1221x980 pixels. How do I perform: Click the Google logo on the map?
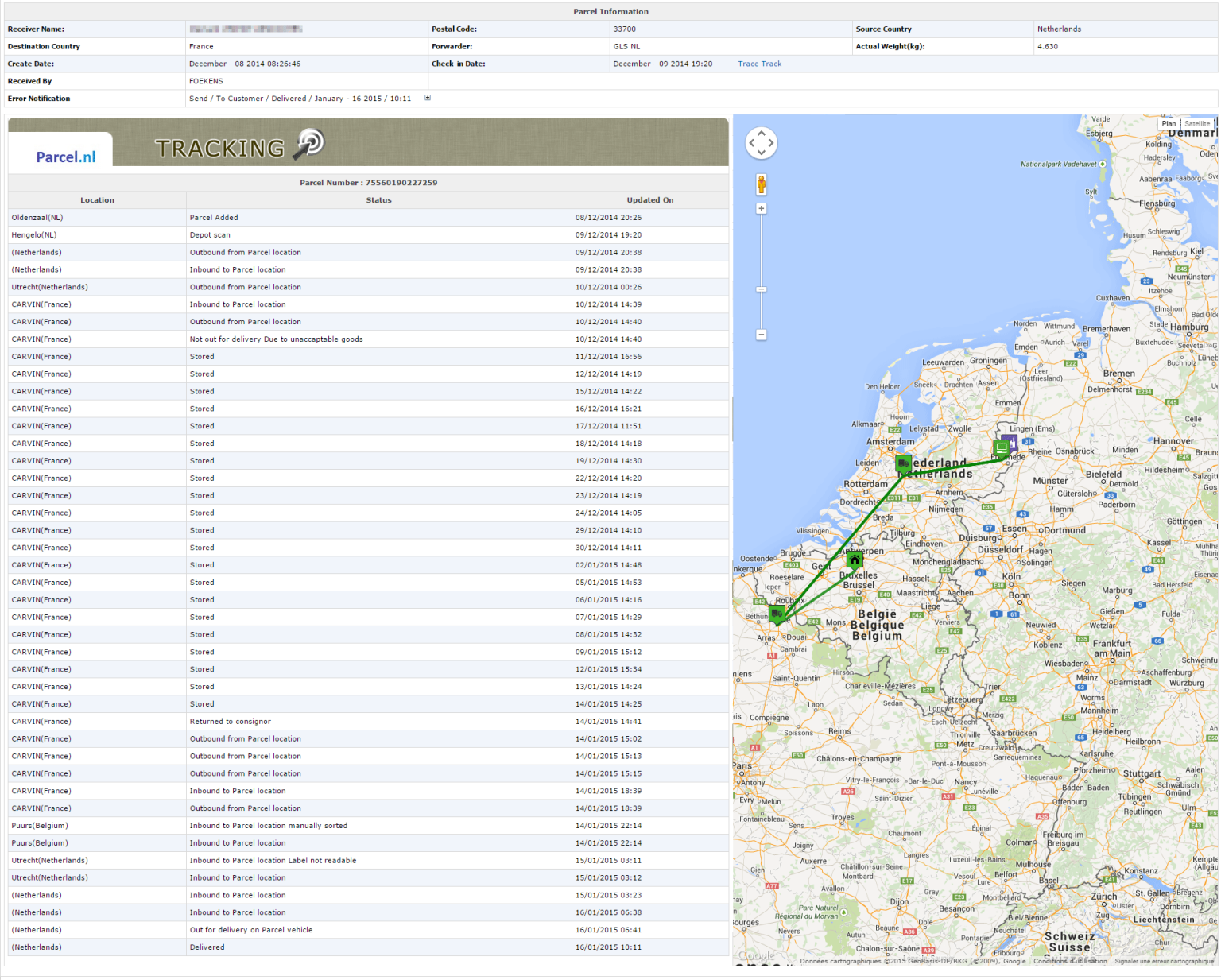(x=756, y=955)
